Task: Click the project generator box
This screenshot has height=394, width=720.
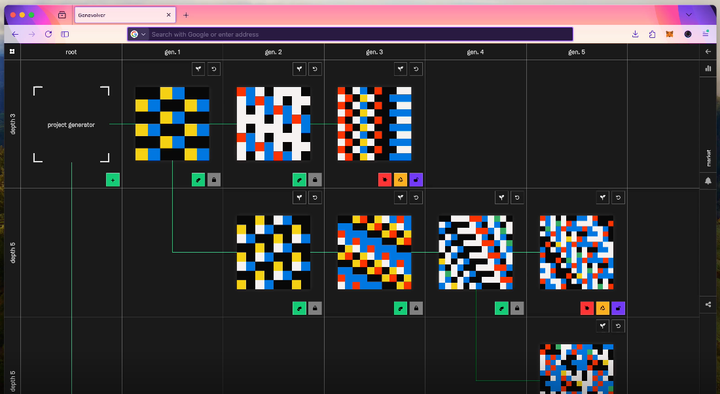Action: click(71, 124)
